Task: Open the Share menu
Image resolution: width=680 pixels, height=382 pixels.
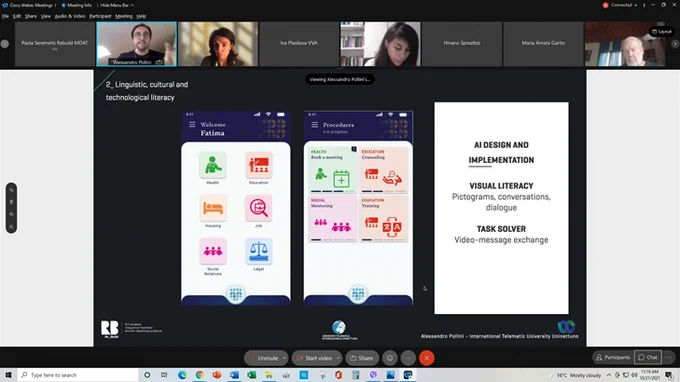Action: click(31, 16)
